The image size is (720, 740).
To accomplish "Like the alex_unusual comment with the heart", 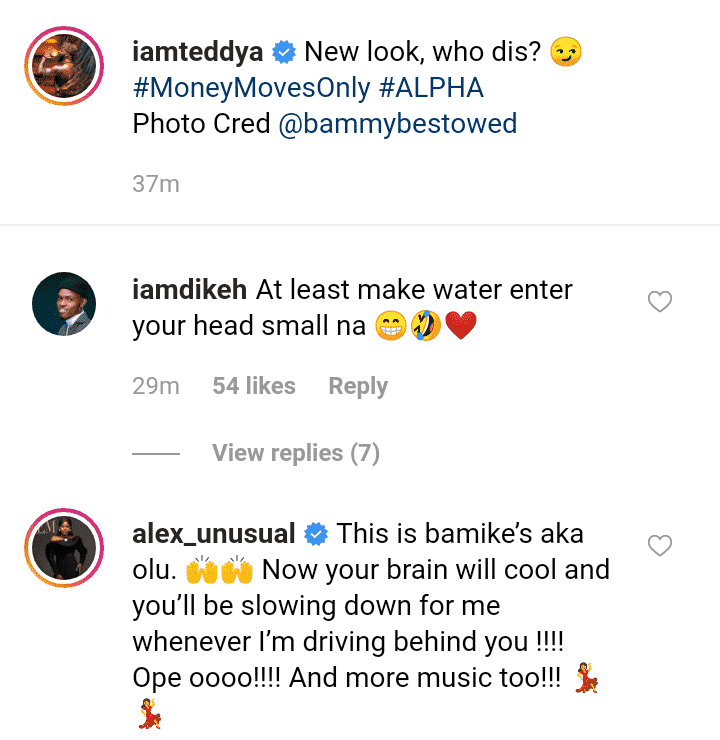I will (x=660, y=545).
